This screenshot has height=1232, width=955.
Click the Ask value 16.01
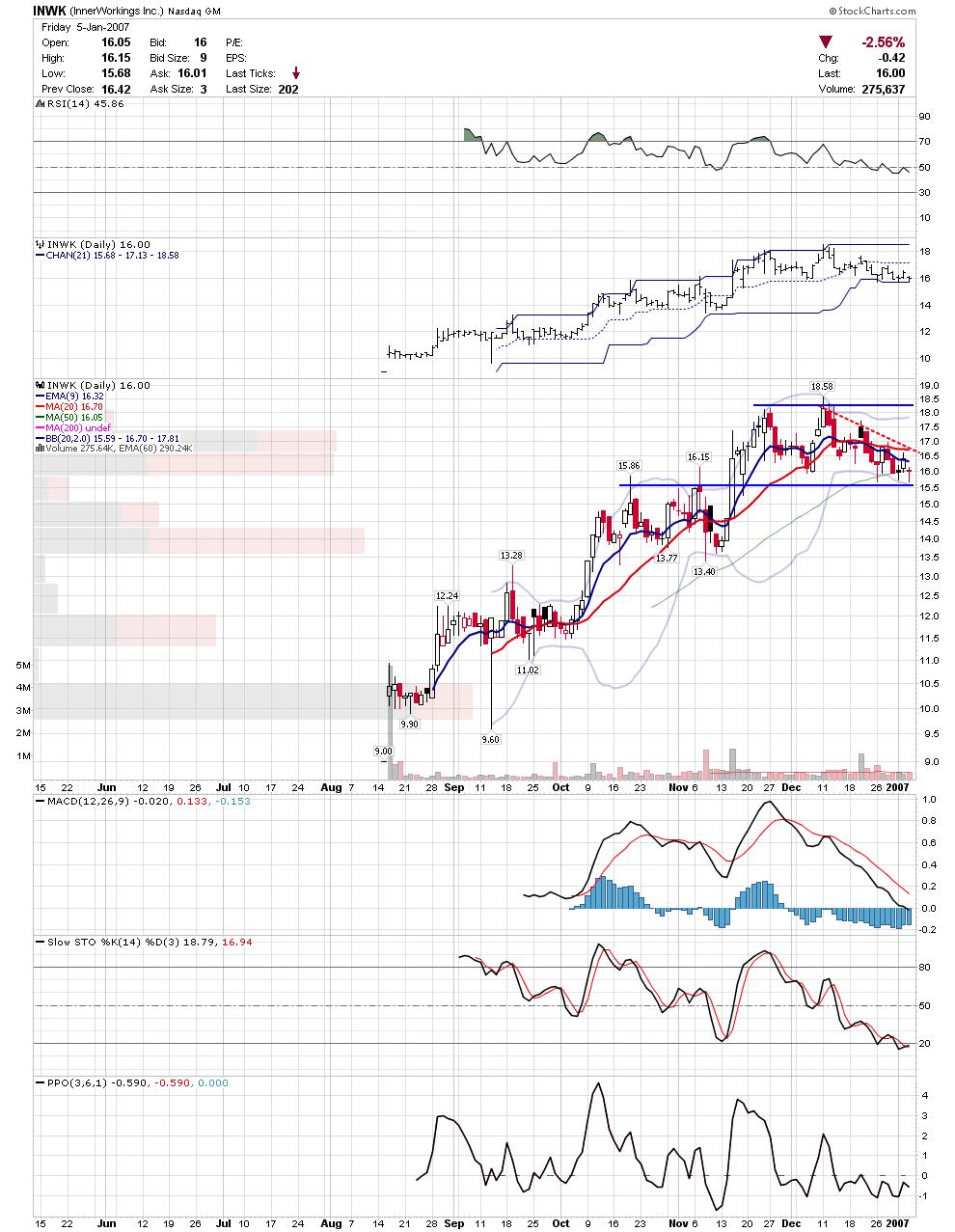[x=193, y=74]
